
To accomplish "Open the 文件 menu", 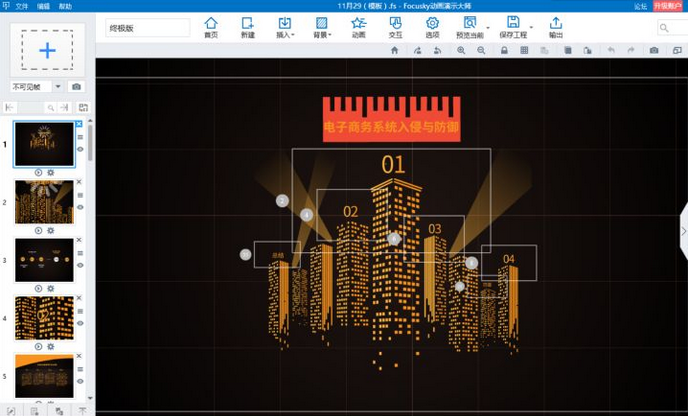I will tap(21, 6).
